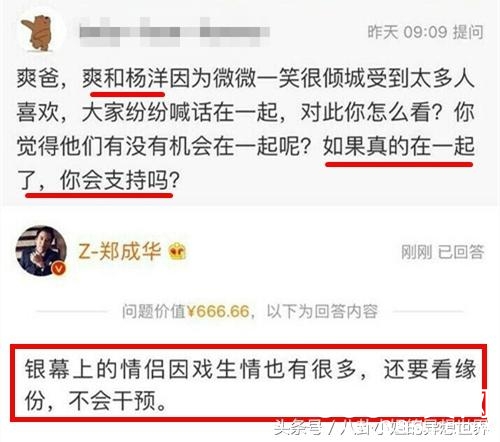Click the underlined text '你会支持吗'
The height and width of the screenshot is (442, 500).
pyautogui.click(x=114, y=181)
